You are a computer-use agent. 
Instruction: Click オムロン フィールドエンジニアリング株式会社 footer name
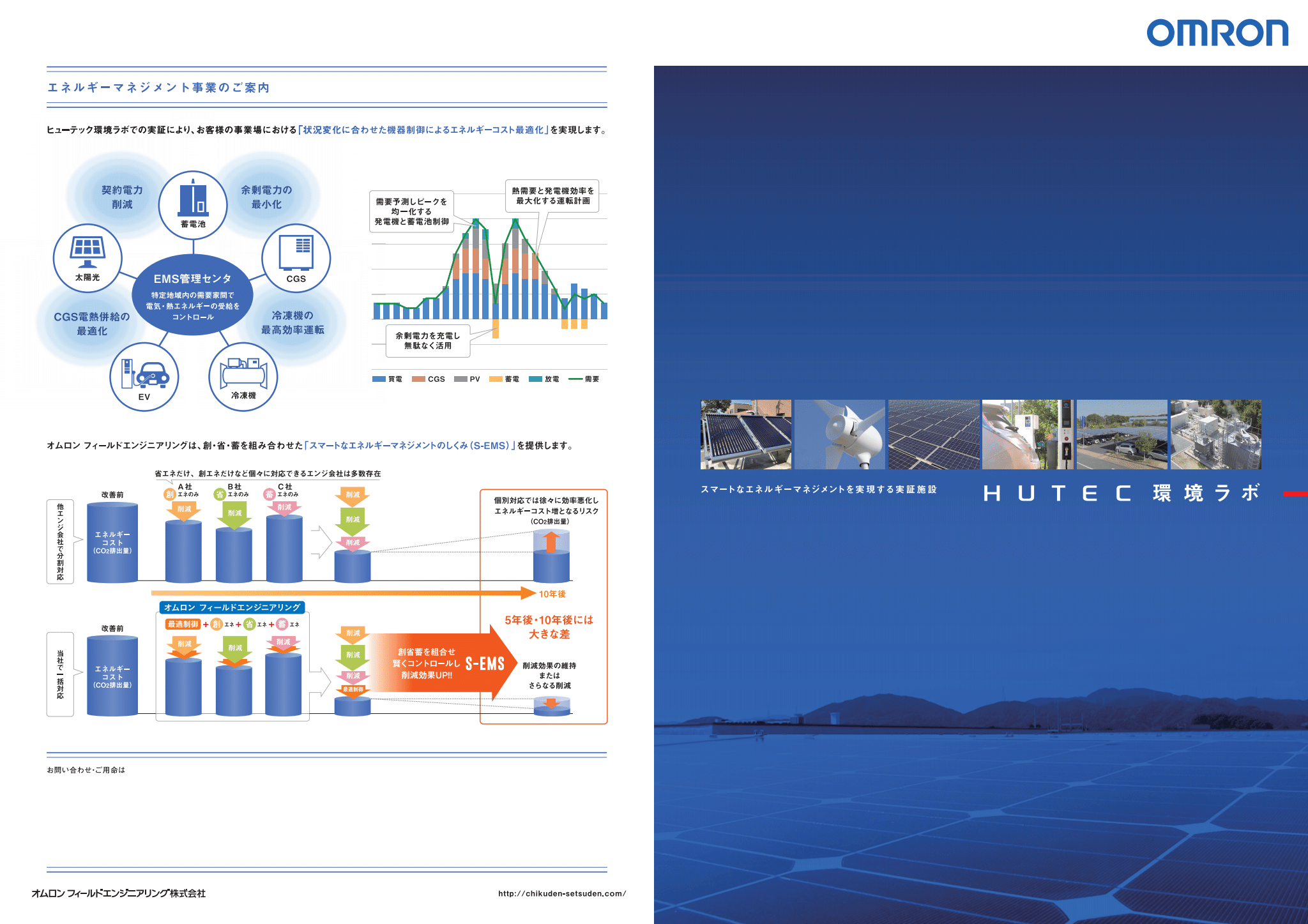(119, 893)
